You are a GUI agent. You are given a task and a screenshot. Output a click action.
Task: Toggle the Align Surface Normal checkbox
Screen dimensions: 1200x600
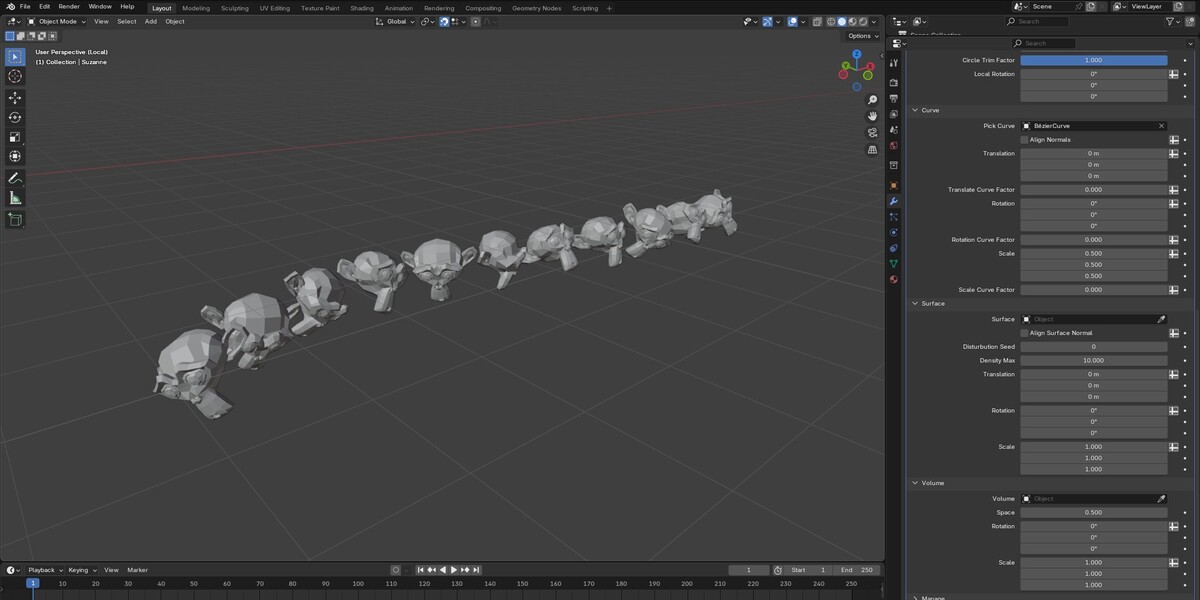(x=1024, y=333)
